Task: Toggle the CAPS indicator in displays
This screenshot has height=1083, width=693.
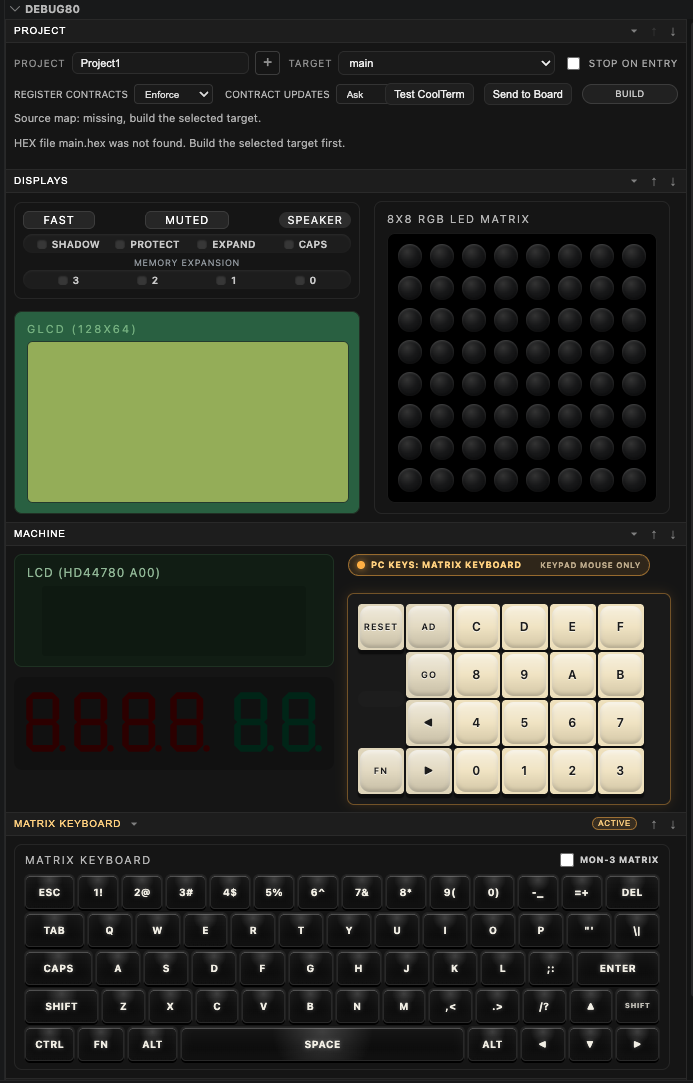Action: pos(305,245)
